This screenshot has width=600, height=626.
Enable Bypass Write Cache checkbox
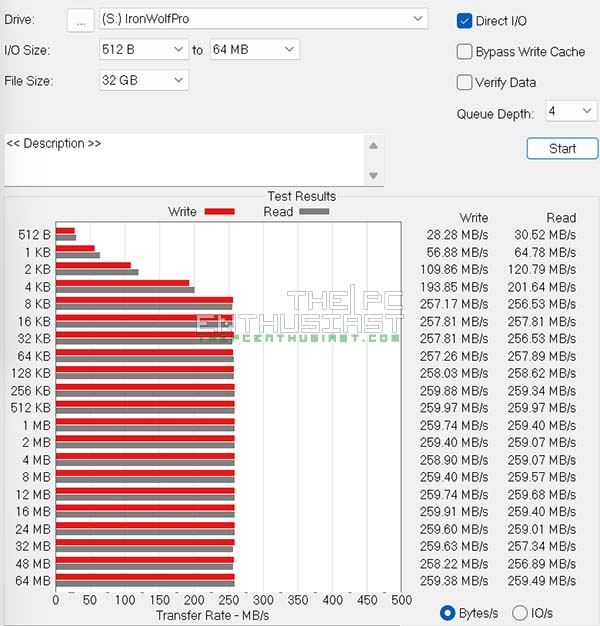coord(464,52)
